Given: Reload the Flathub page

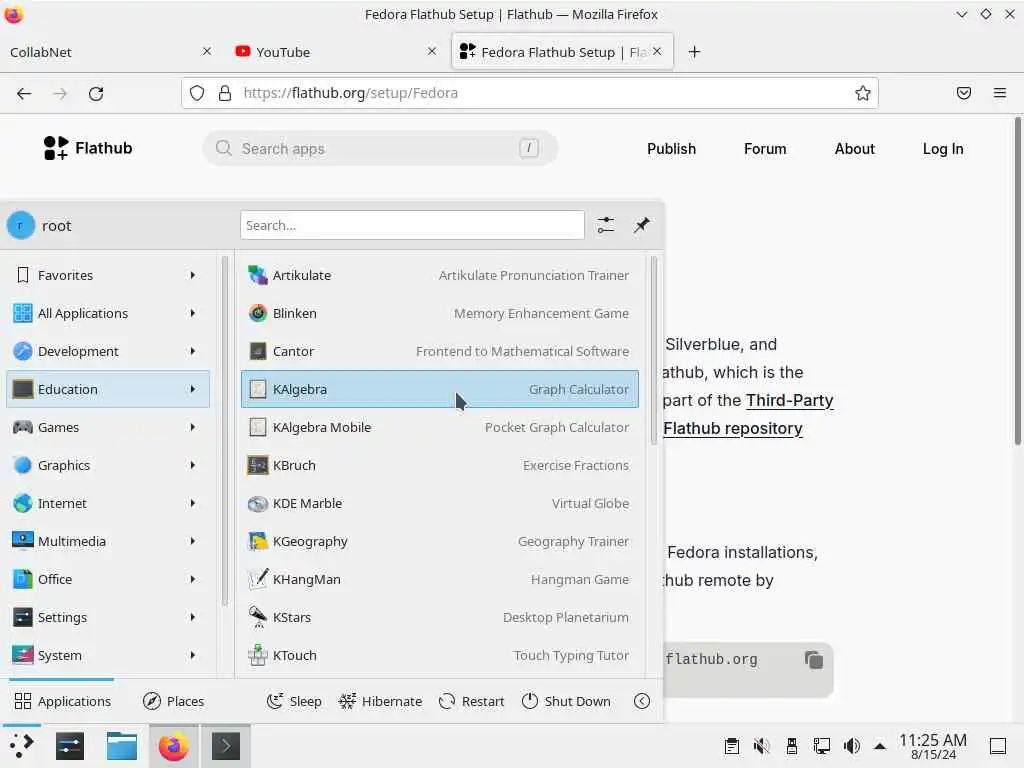Looking at the screenshot, I should pos(96,93).
